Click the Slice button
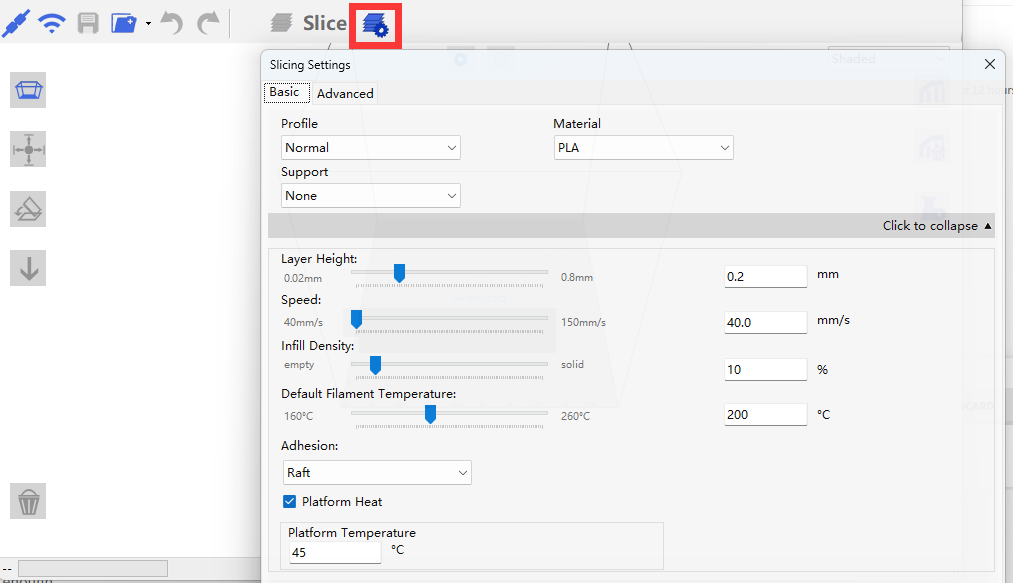 coord(310,23)
